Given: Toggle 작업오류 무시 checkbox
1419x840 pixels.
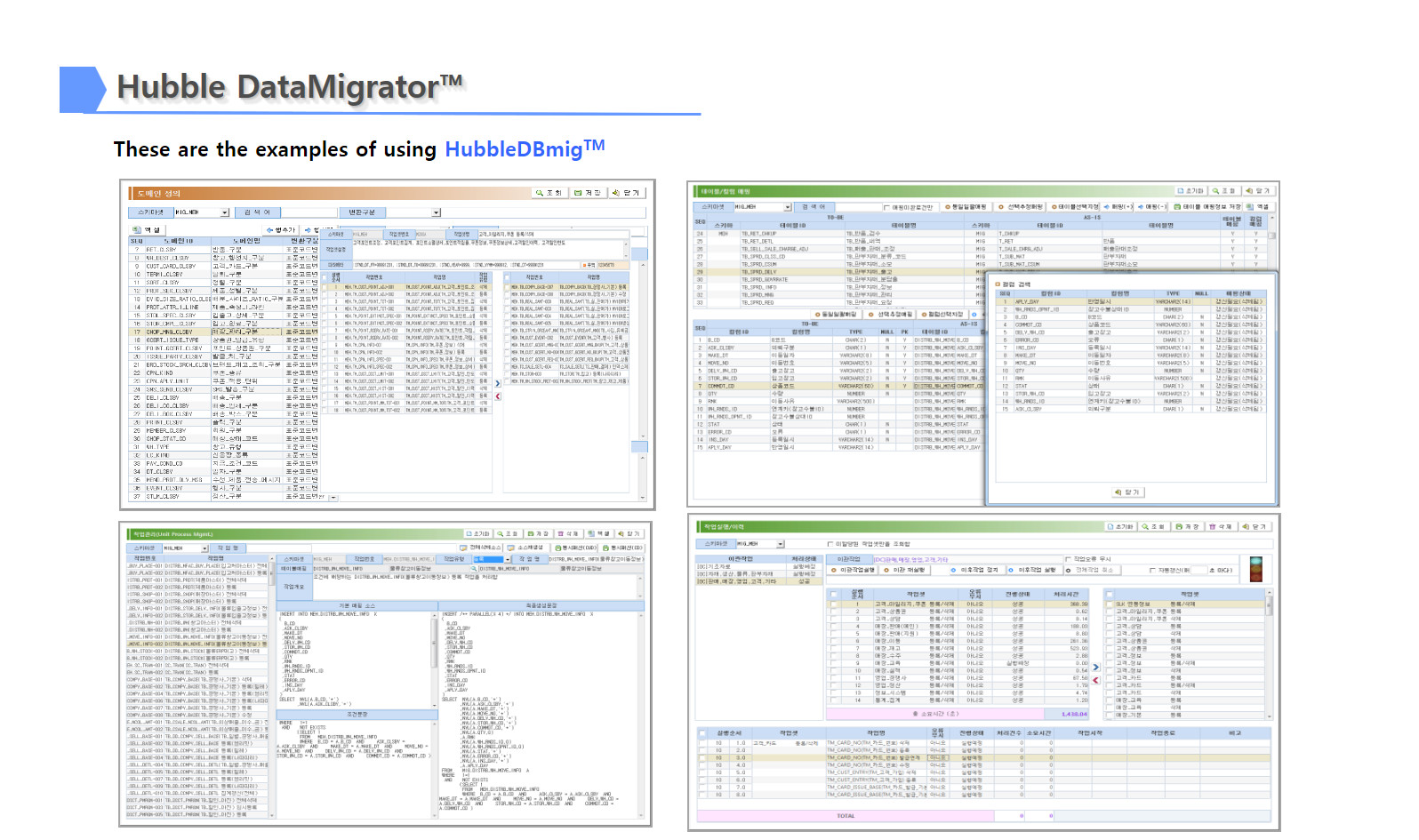Looking at the screenshot, I should point(1068,559).
